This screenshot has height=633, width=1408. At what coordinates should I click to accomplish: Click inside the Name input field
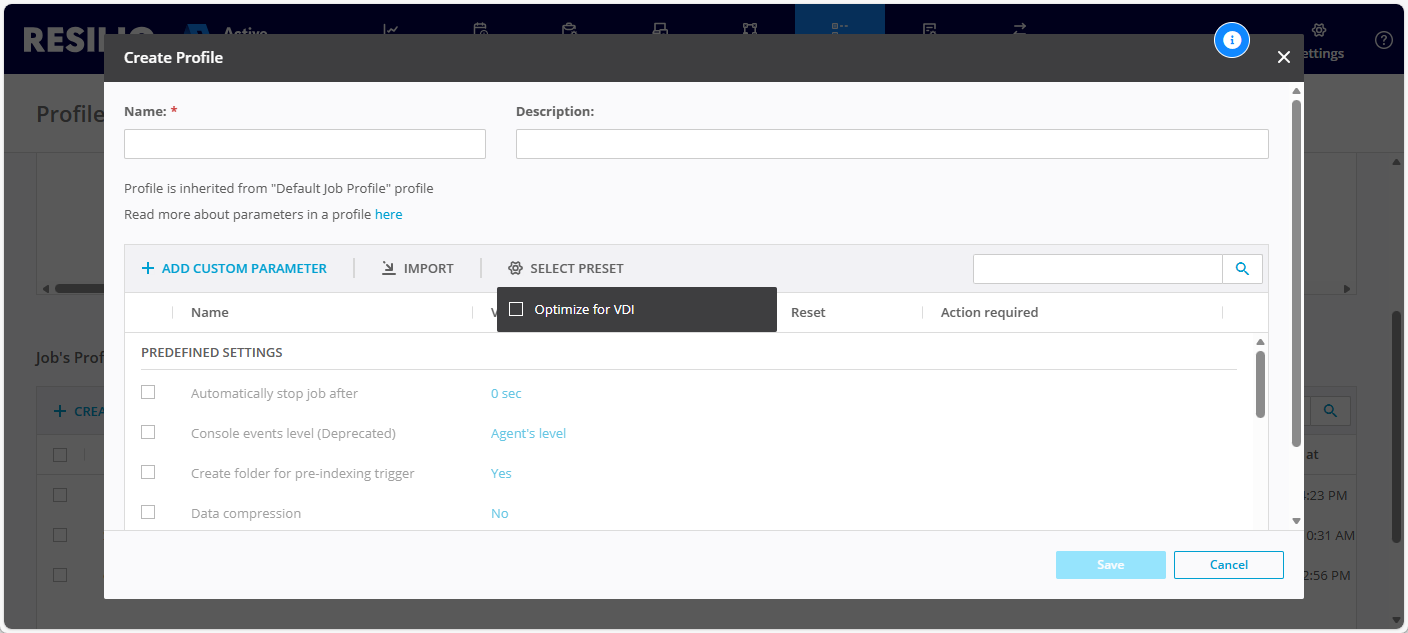tap(304, 143)
